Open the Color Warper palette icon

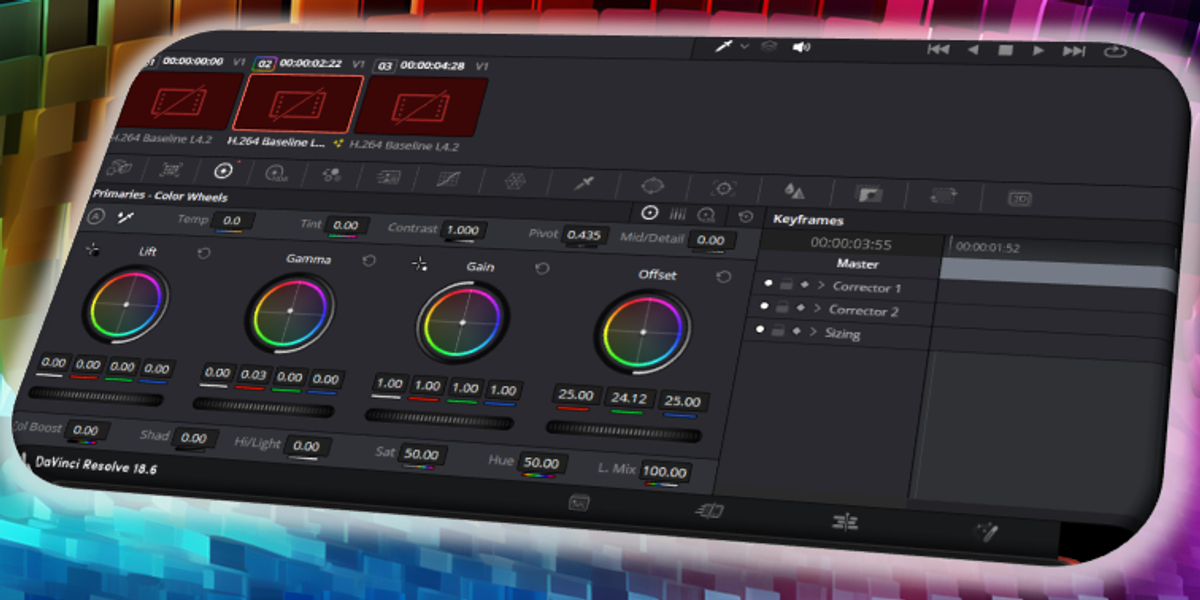[x=513, y=182]
